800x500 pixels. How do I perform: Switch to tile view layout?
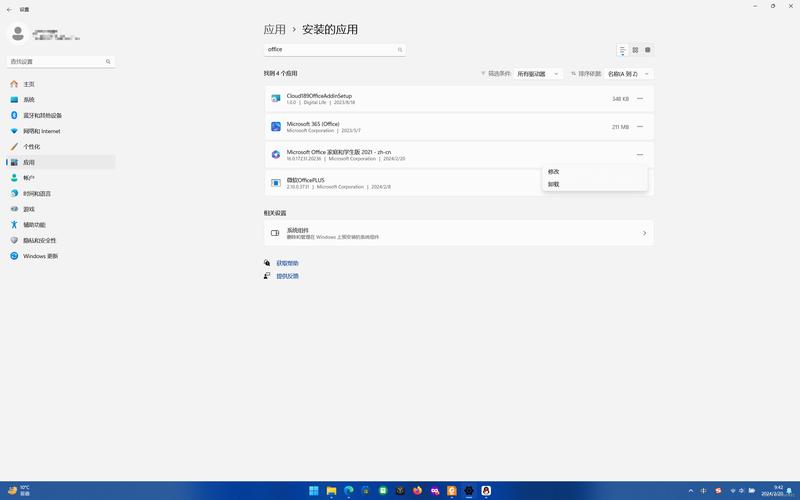coord(647,50)
